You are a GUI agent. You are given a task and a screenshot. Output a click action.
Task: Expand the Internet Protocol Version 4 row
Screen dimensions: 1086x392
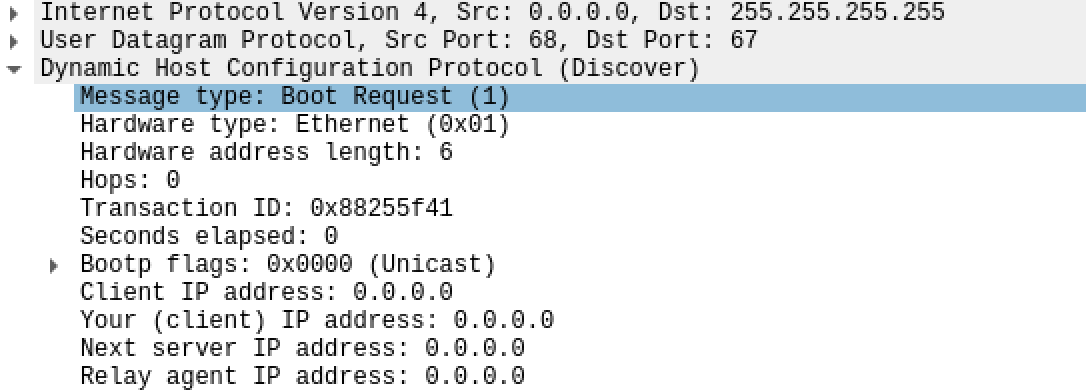13,12
